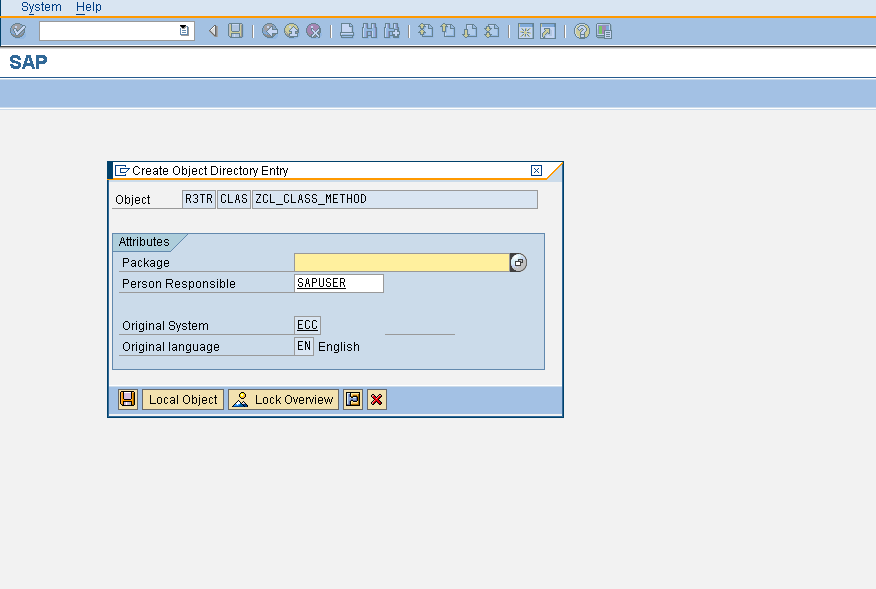The image size is (876, 589).
Task: Open the Help menu
Action: point(89,7)
